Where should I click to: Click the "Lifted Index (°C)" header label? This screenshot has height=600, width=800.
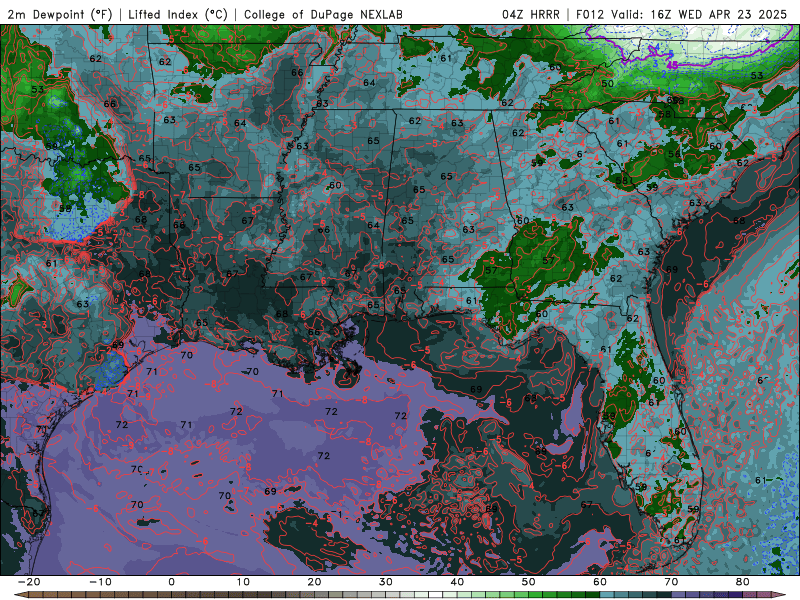(178, 14)
